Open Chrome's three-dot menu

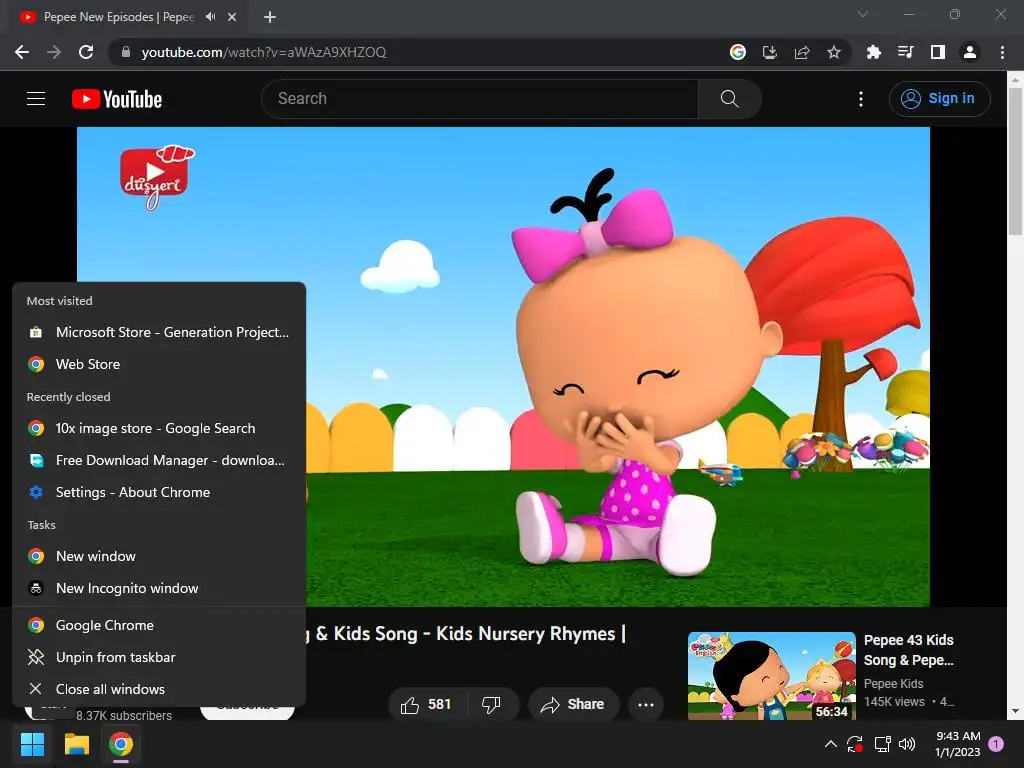coord(1002,52)
